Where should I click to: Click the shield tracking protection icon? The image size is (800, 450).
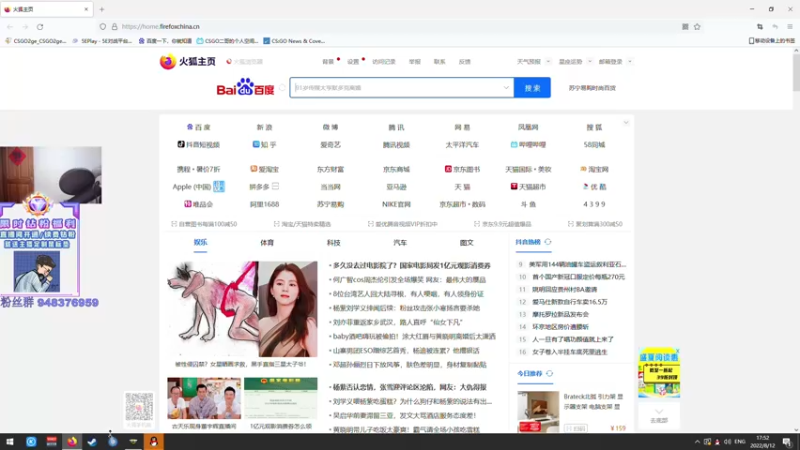point(103,27)
